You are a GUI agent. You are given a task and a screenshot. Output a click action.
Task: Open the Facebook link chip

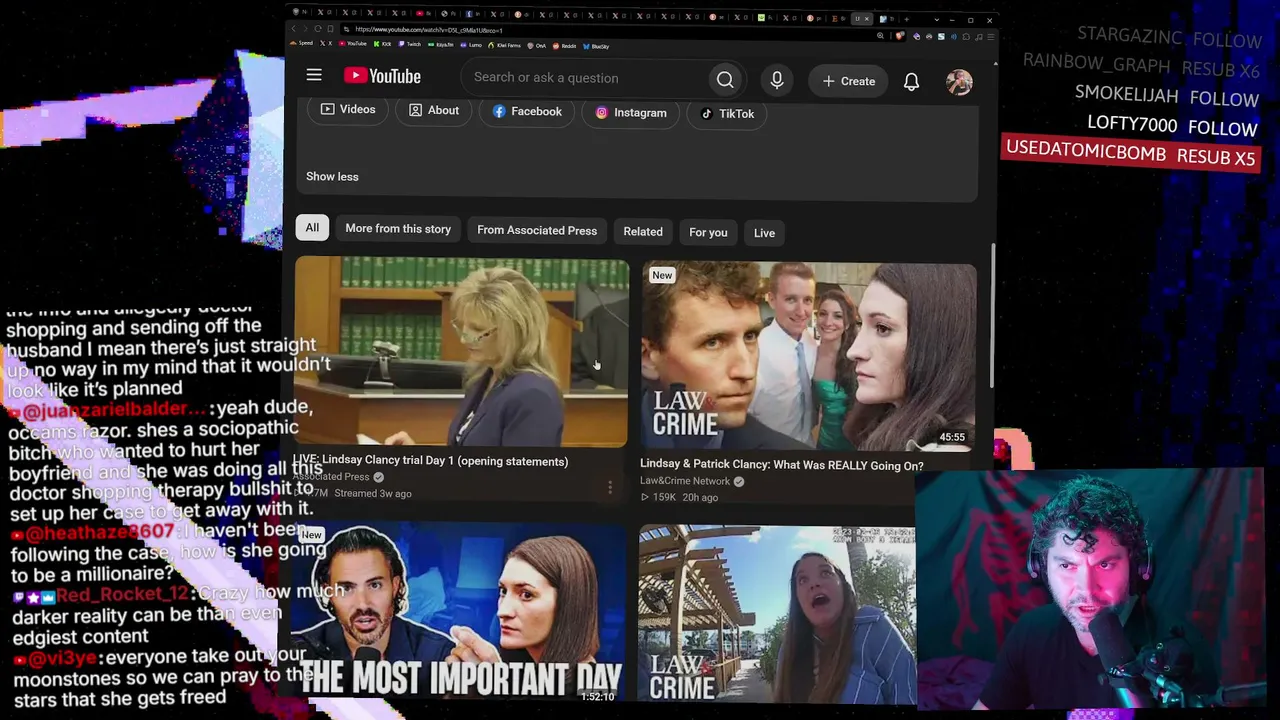point(527,111)
